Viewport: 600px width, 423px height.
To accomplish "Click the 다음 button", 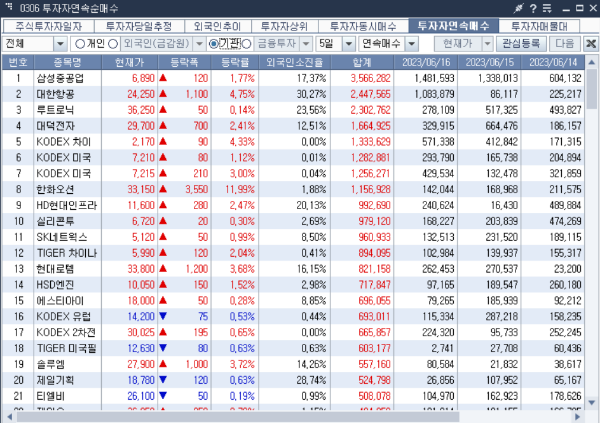I will coord(565,44).
